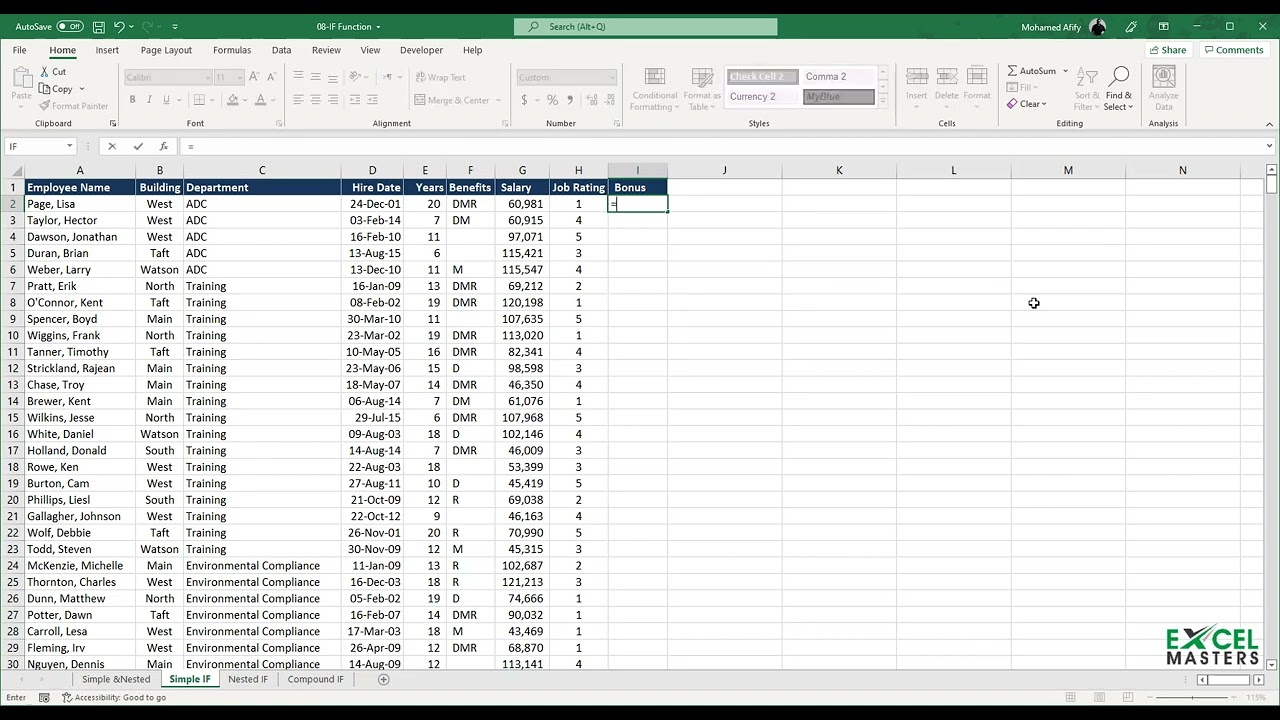Viewport: 1280px width, 720px height.
Task: Click the Comments button
Action: tap(1234, 50)
